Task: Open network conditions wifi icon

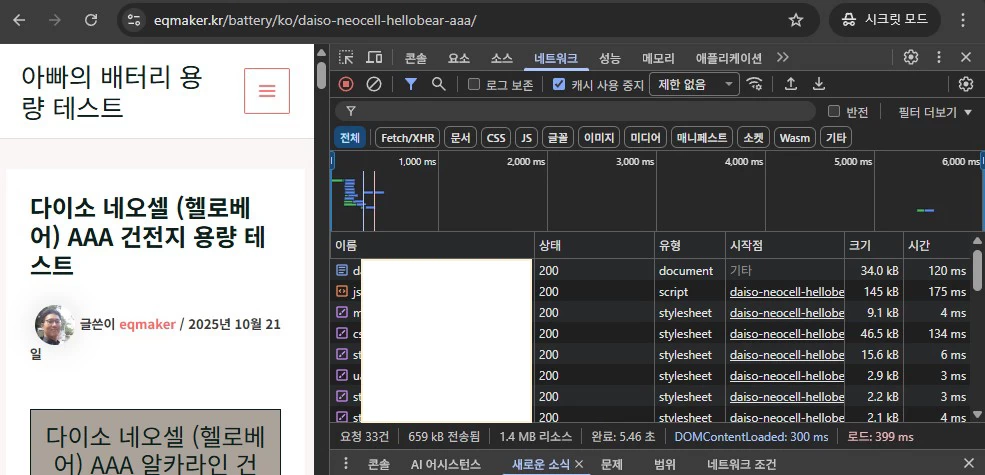Action: pyautogui.click(x=755, y=85)
